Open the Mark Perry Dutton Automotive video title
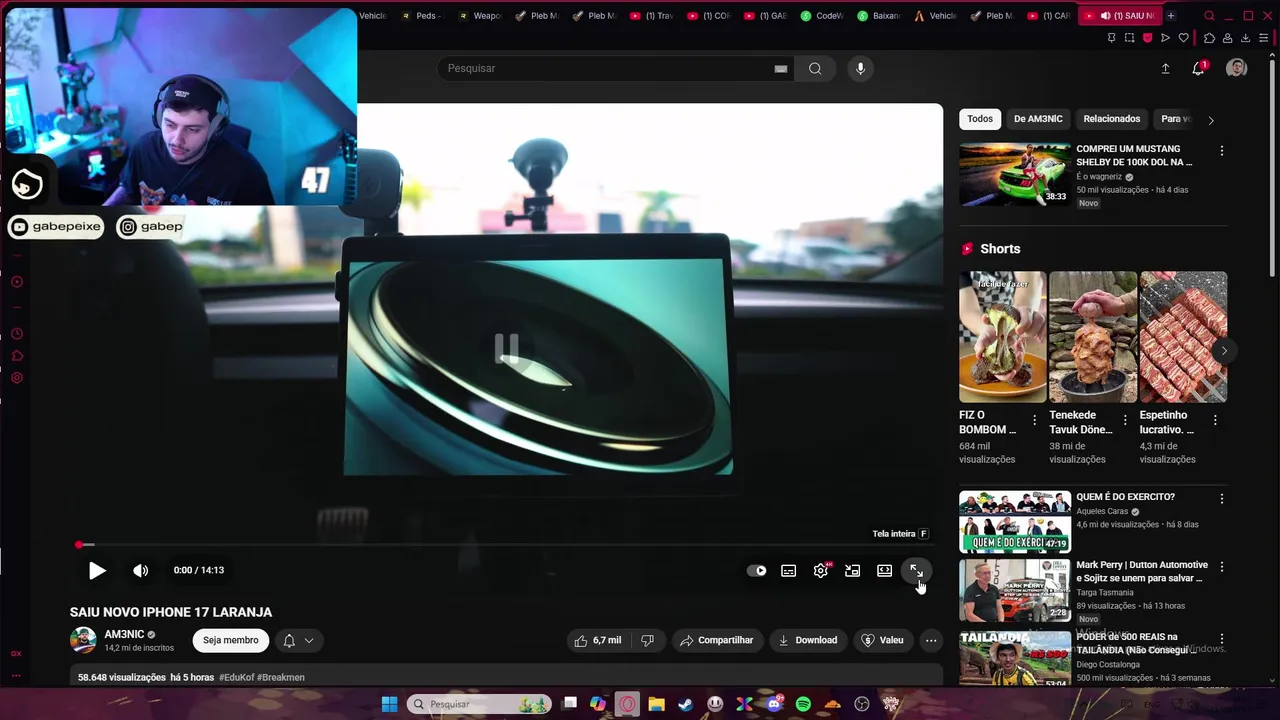This screenshot has height=720, width=1280. point(1142,572)
